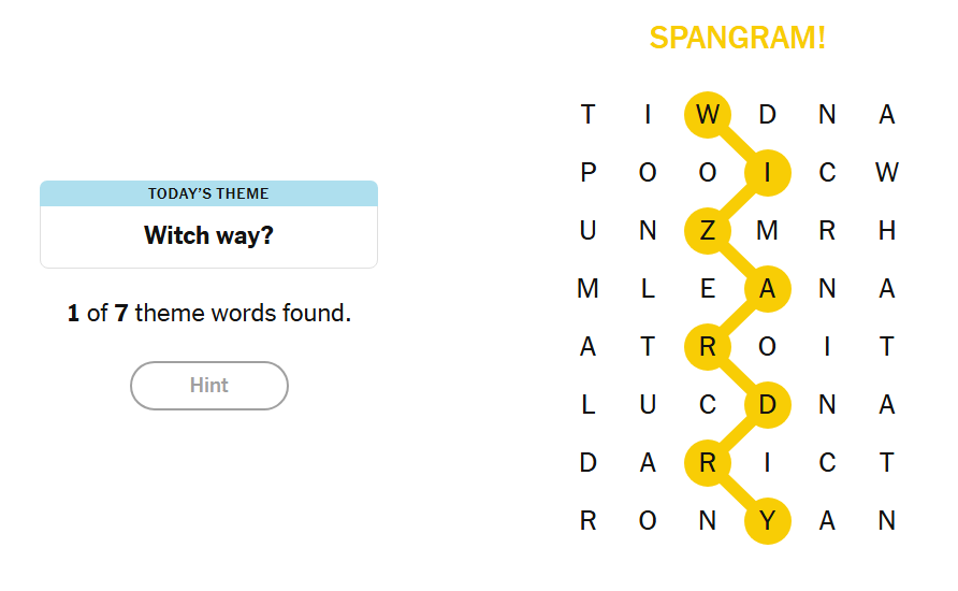Image resolution: width=958 pixels, height=591 pixels.
Task: Select the letter H in the grid
Action: point(886,231)
